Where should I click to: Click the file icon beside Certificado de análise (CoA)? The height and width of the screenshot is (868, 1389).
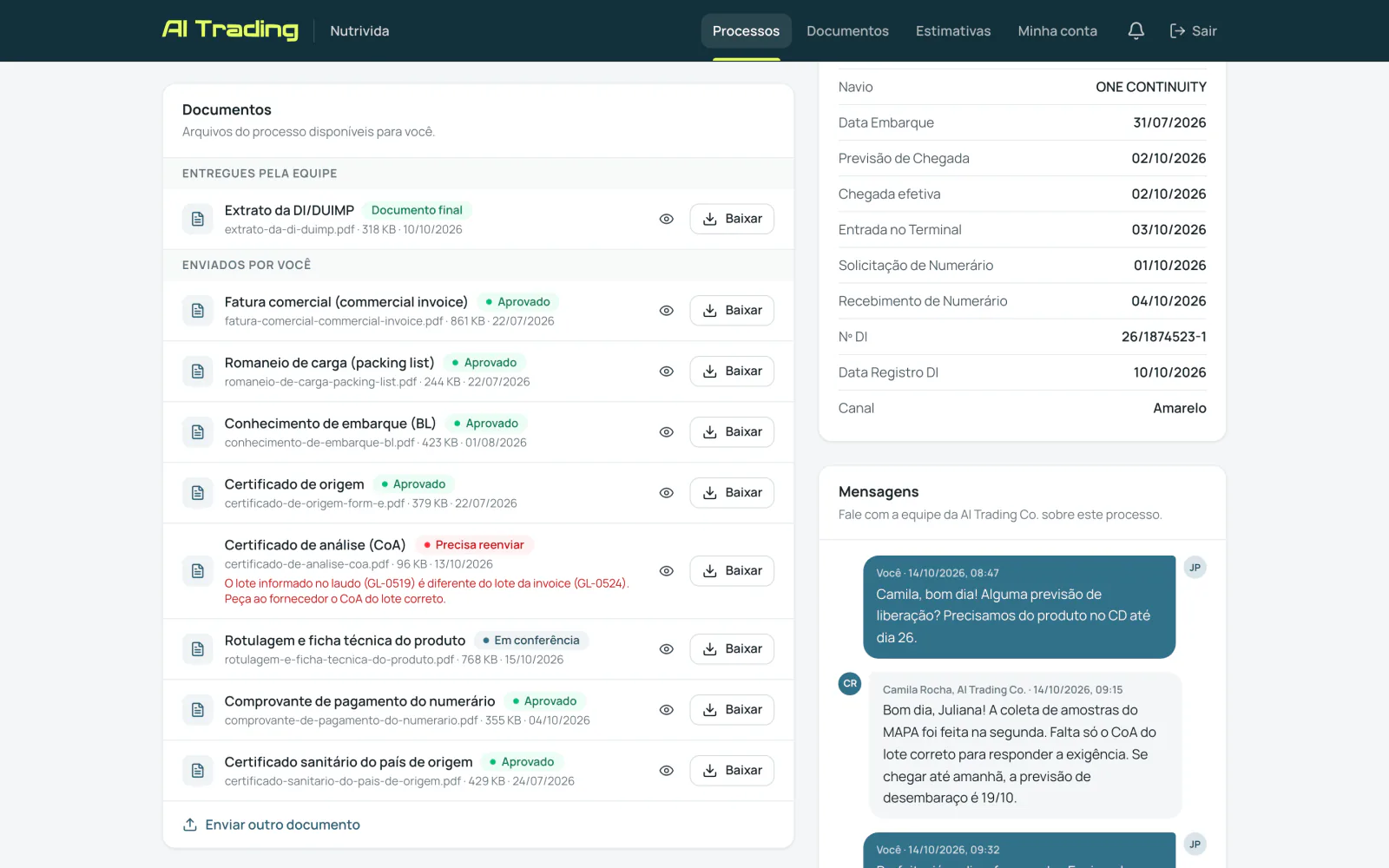click(x=198, y=571)
